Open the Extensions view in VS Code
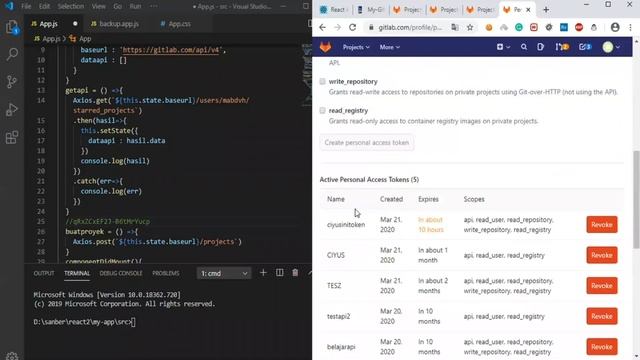 click(12, 137)
